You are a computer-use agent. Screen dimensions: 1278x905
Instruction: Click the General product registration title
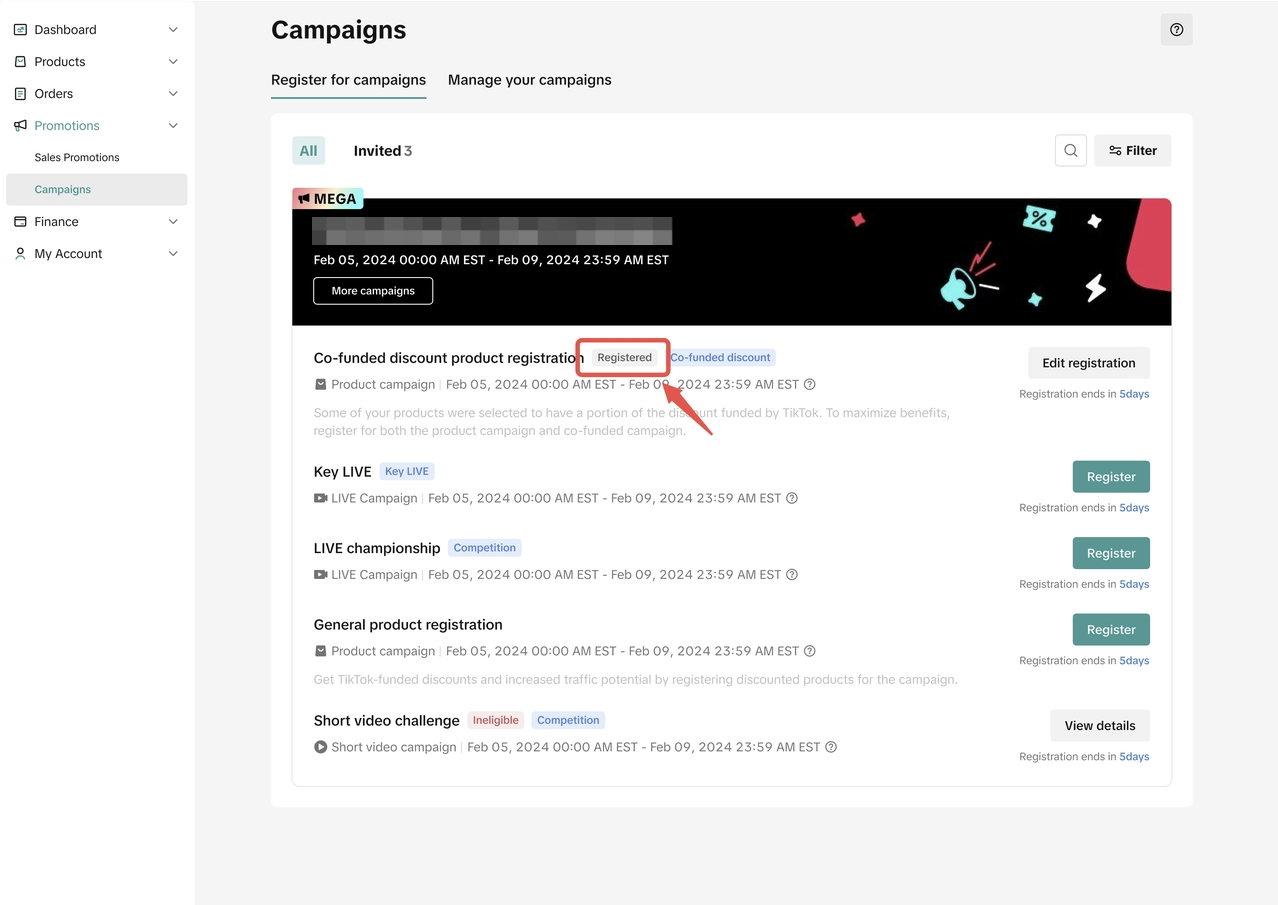[x=408, y=625]
